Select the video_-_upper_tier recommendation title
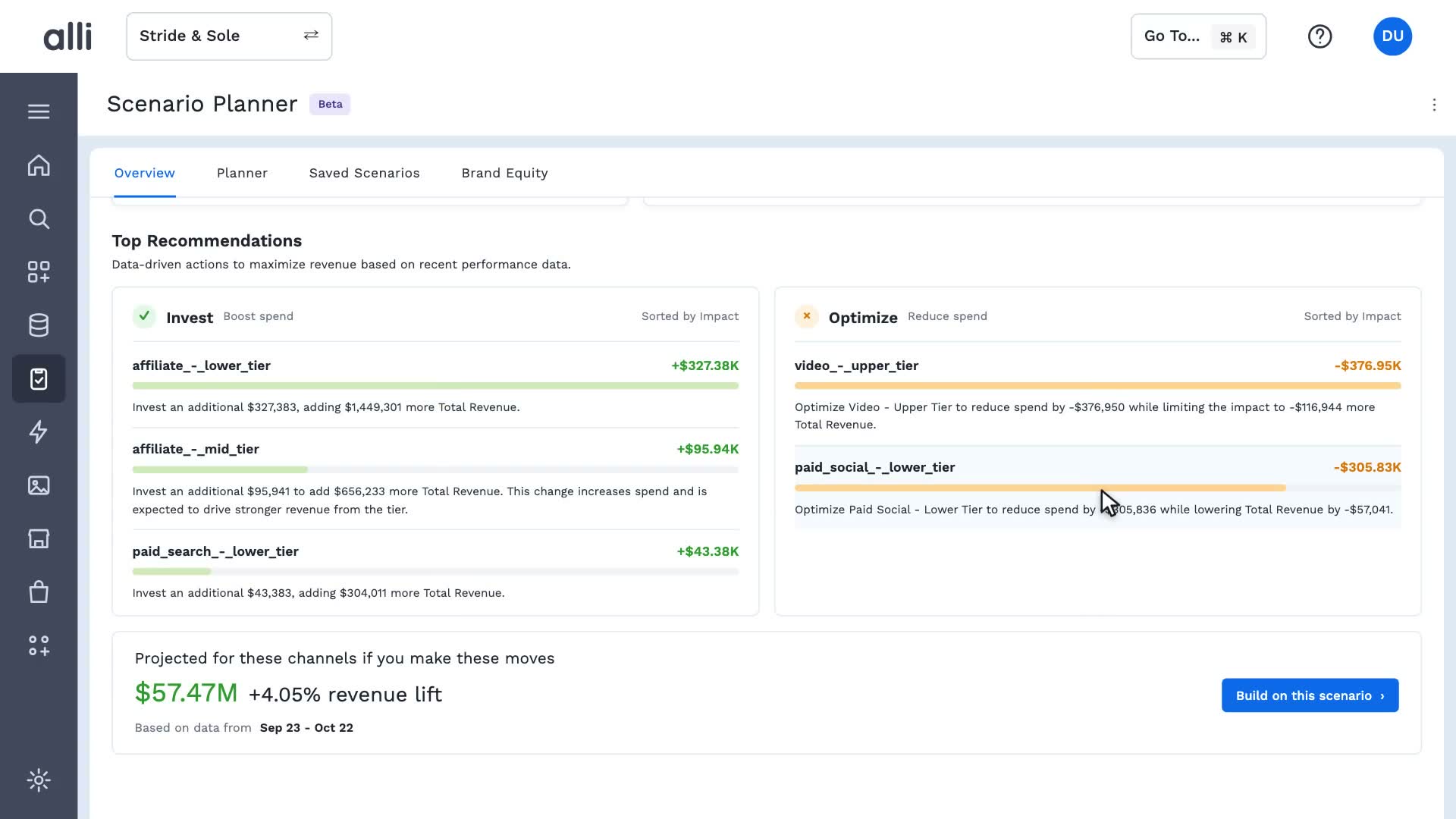The width and height of the screenshot is (1456, 819). pos(856,366)
